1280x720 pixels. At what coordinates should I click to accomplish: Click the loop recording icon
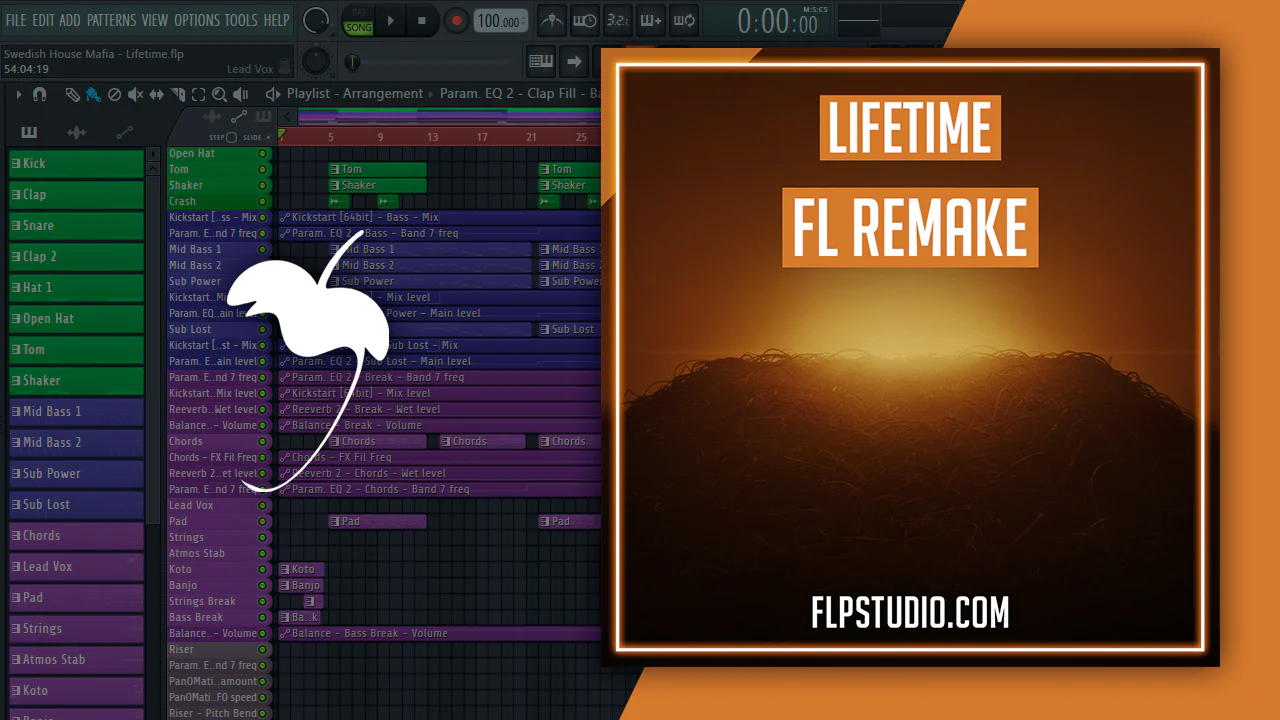[684, 20]
